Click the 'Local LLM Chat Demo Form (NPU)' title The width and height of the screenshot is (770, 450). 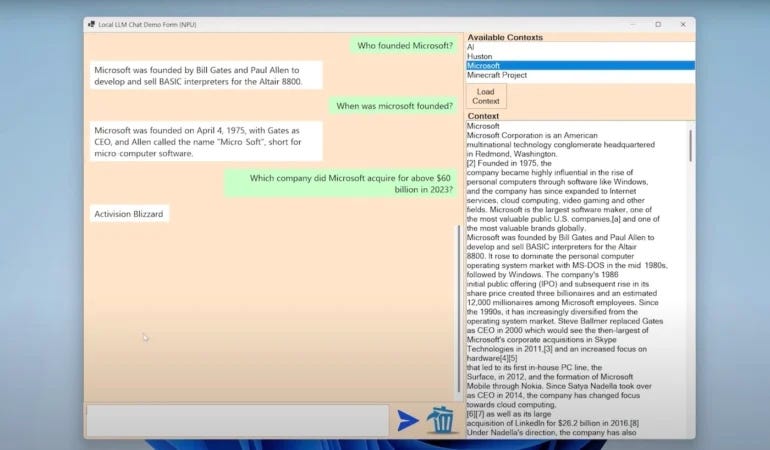click(147, 25)
